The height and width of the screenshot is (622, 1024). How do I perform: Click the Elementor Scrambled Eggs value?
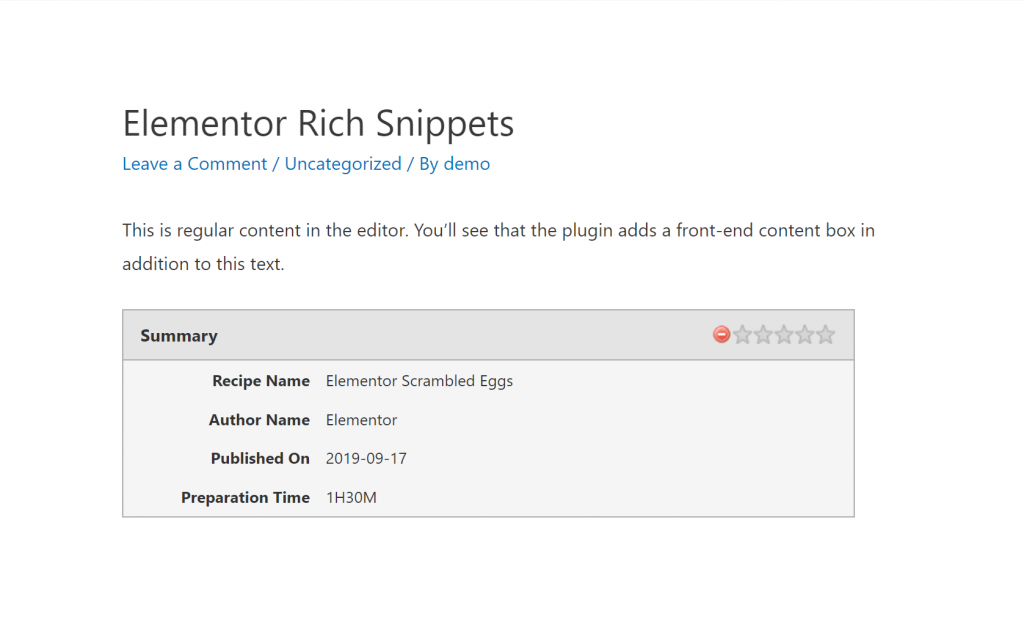click(419, 381)
